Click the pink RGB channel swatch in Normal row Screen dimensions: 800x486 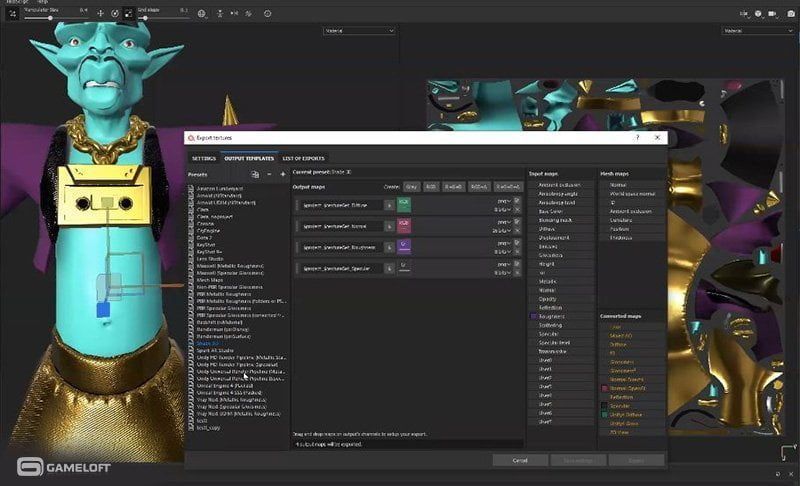coord(404,226)
